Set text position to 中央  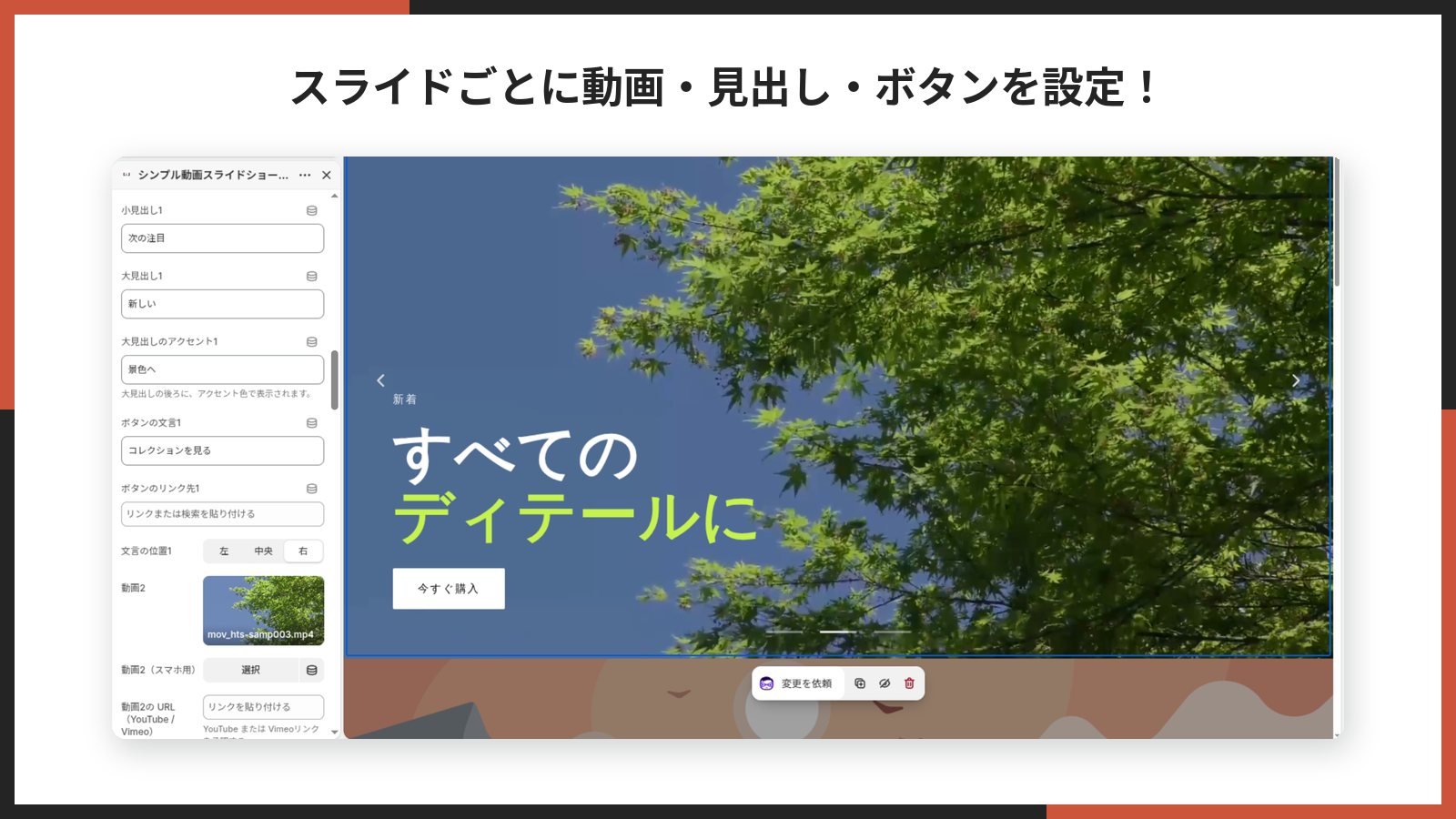coord(264,551)
